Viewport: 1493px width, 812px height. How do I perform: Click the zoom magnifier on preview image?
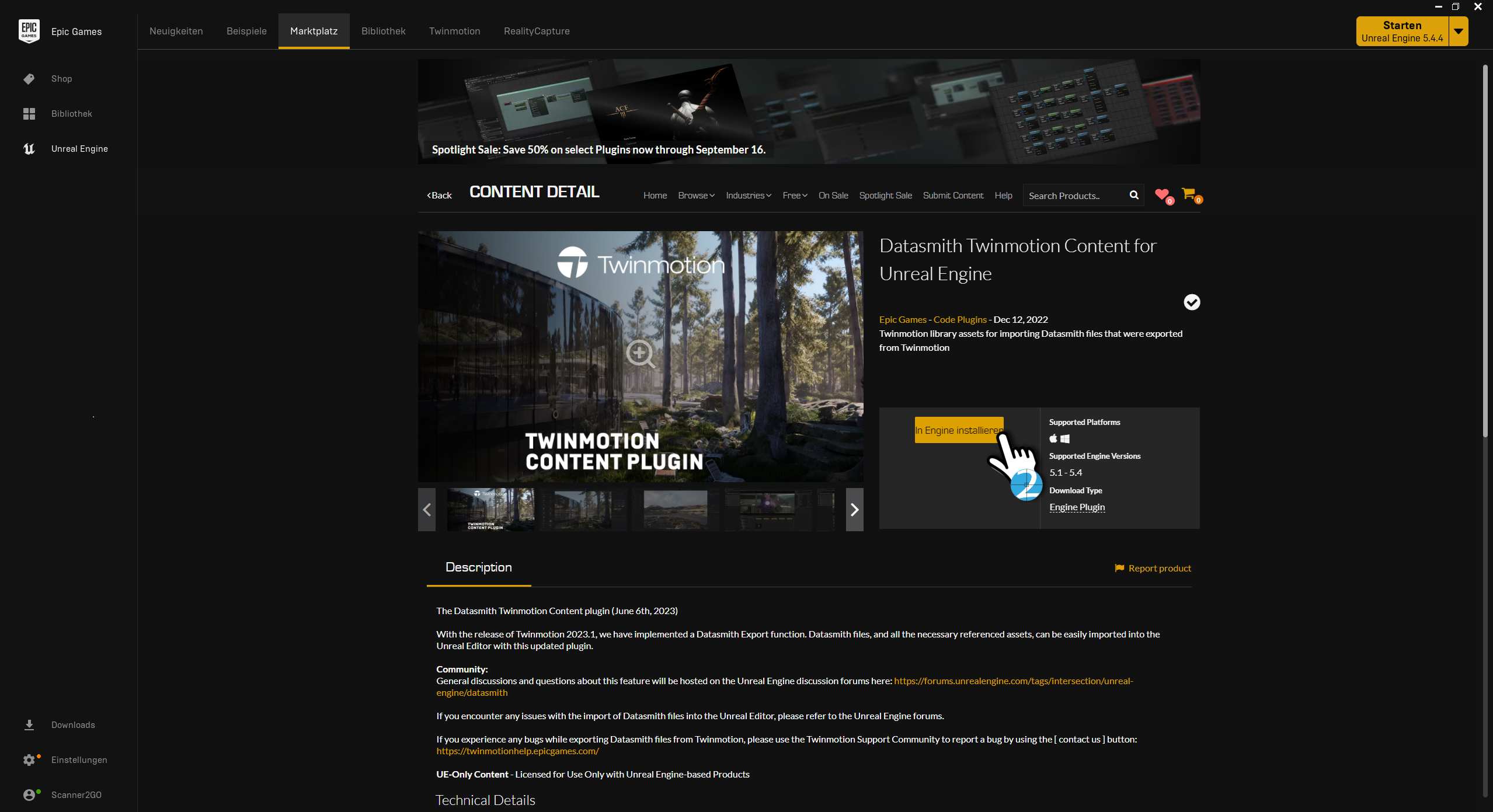pos(640,354)
